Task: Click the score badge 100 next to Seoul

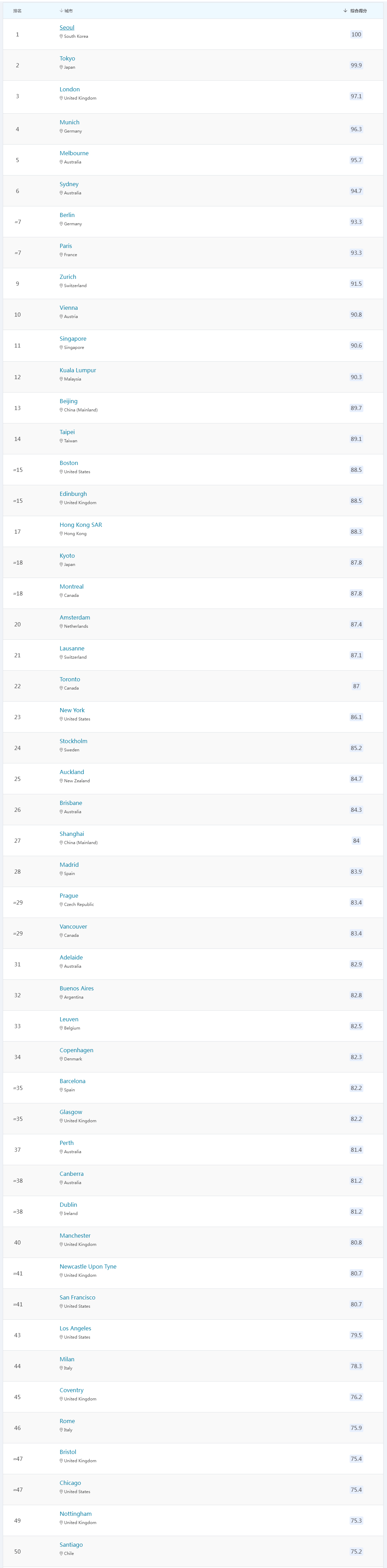Action: (356, 34)
